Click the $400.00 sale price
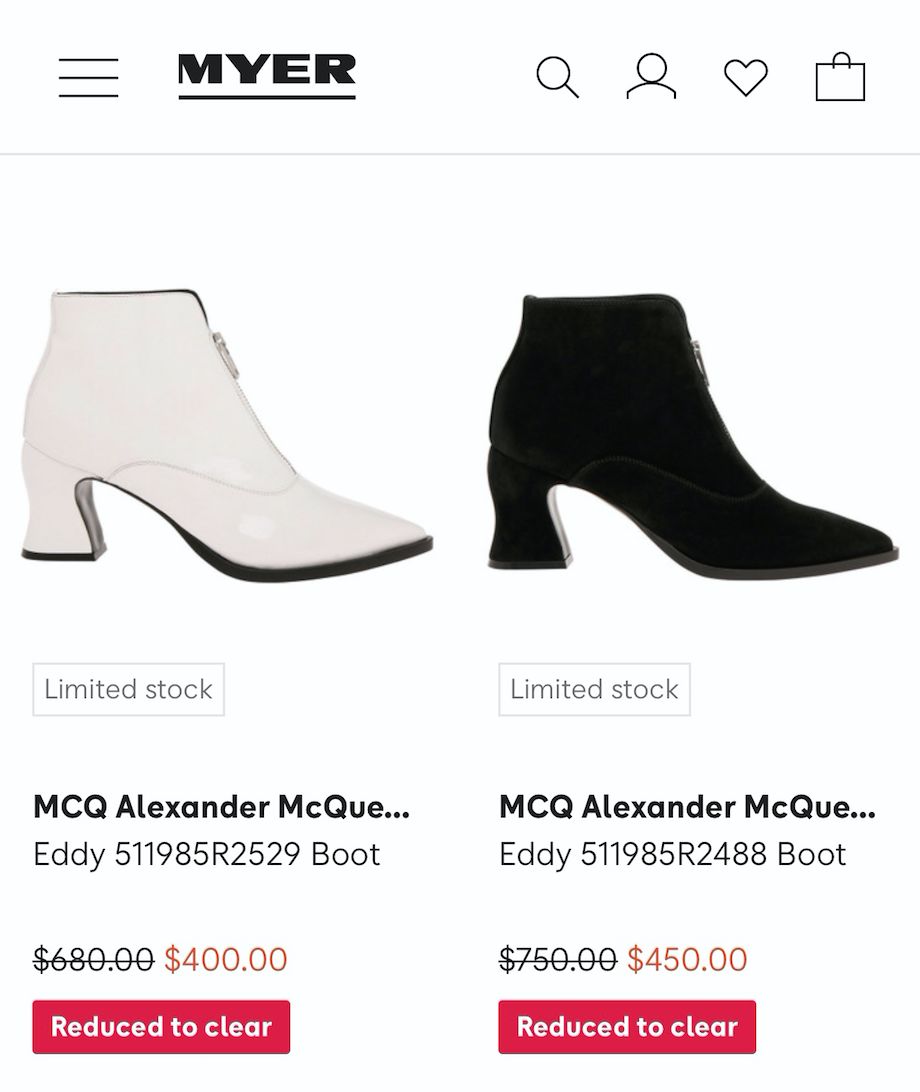 point(226,960)
